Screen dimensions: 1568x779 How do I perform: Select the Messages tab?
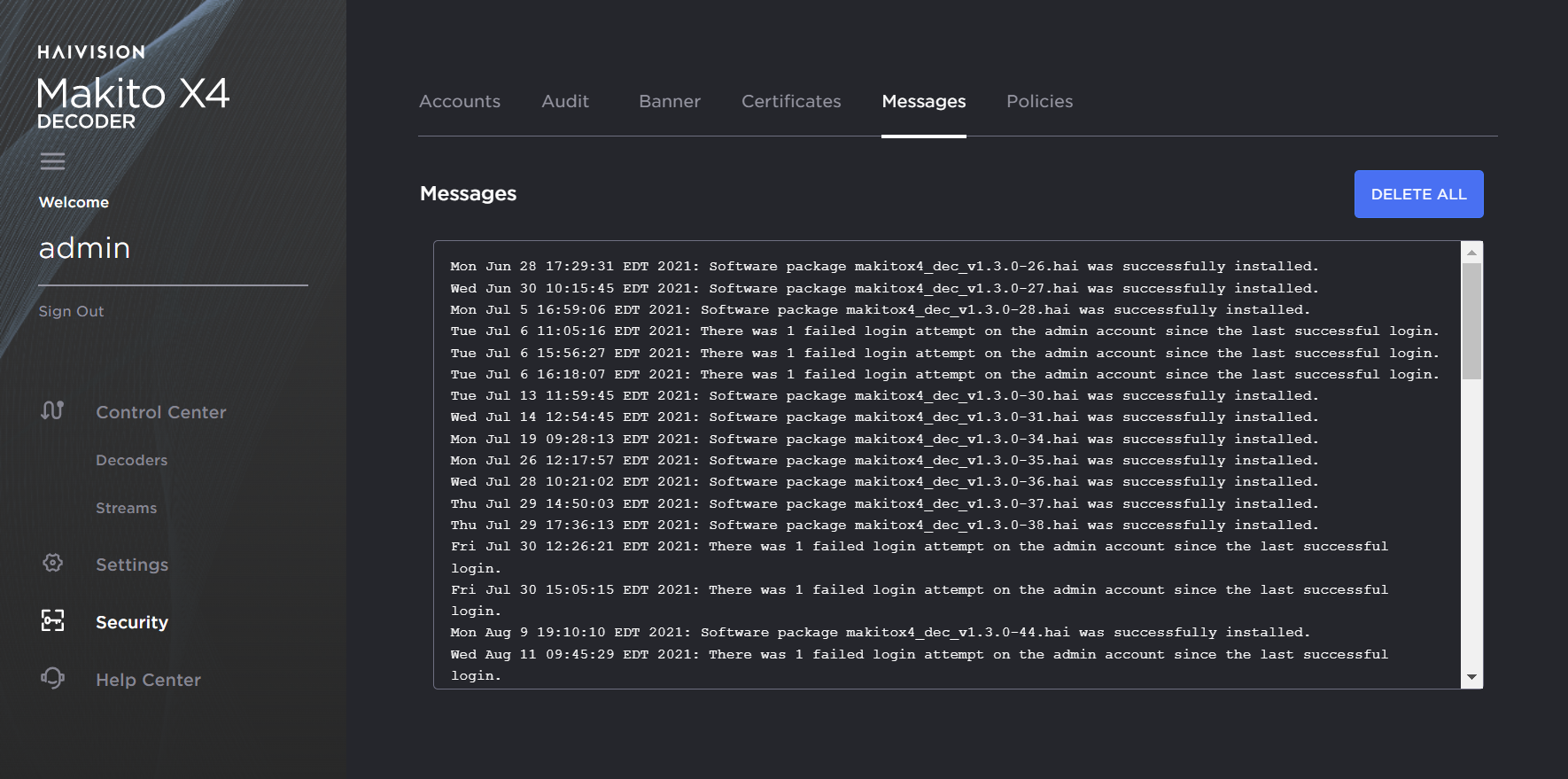tap(923, 102)
